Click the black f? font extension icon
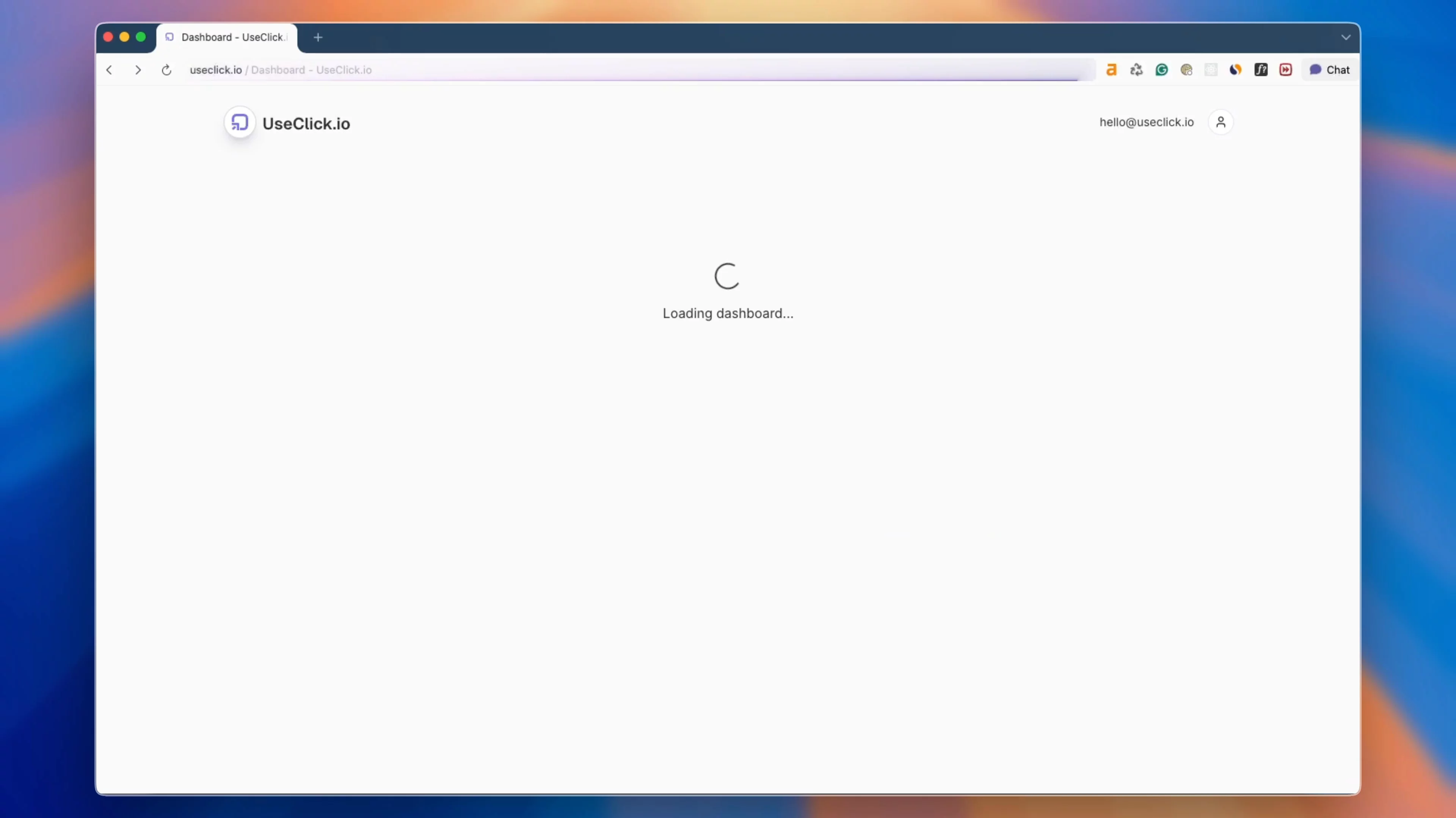The width and height of the screenshot is (1456, 818). pos(1261,69)
